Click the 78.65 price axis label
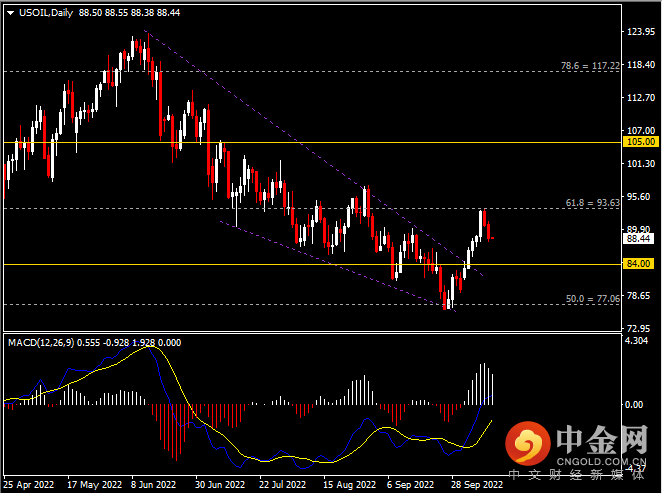Viewport: 662px width, 493px height. [638, 295]
